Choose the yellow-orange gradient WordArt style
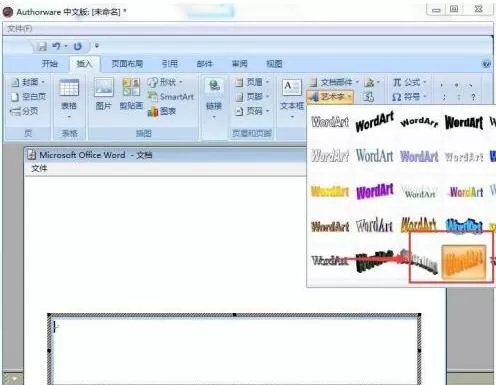 click(330, 191)
